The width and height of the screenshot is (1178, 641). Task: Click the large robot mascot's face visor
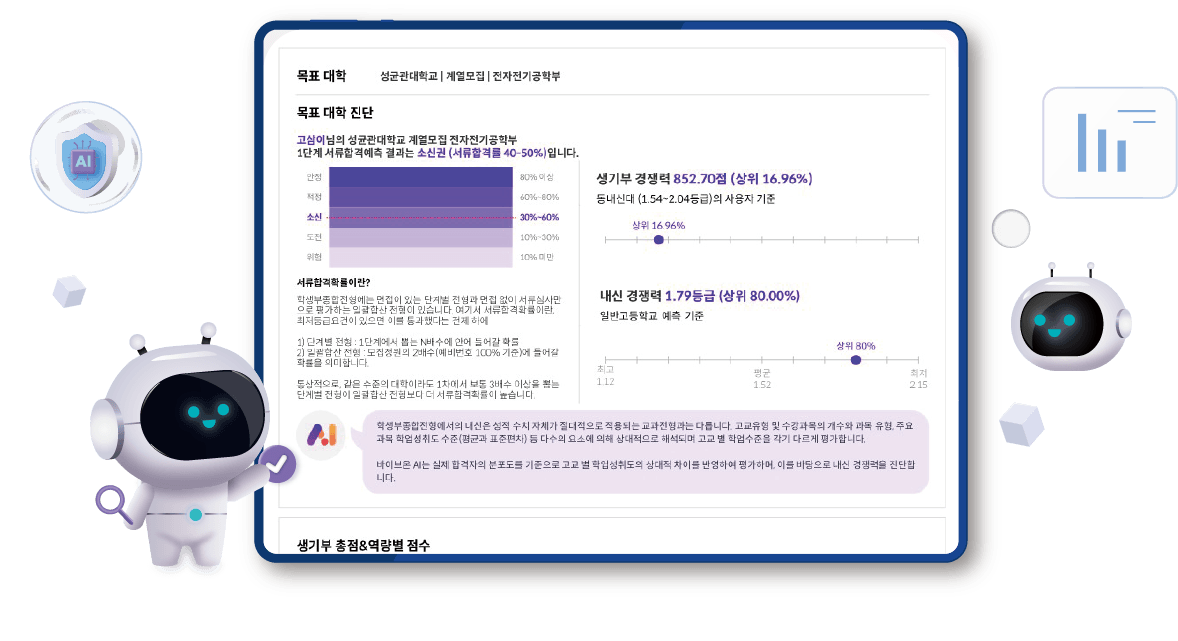[203, 416]
